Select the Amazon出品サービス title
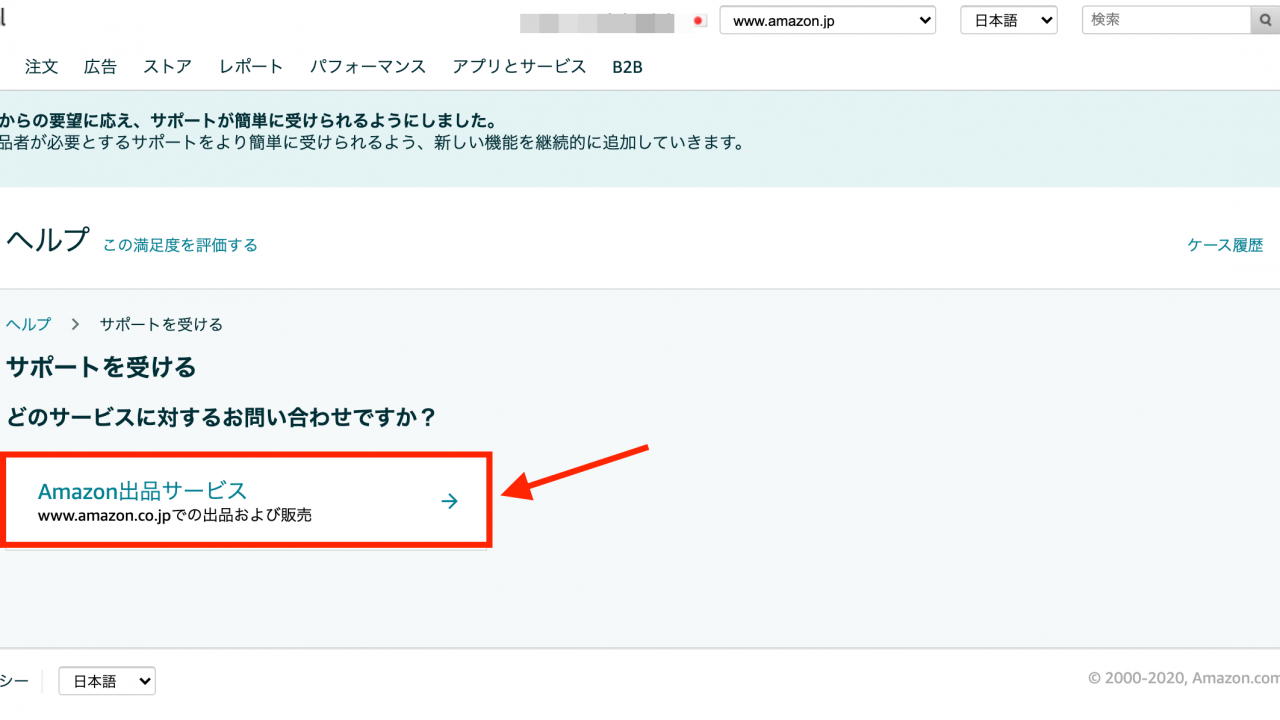Viewport: 1280px width, 720px height. click(x=142, y=491)
